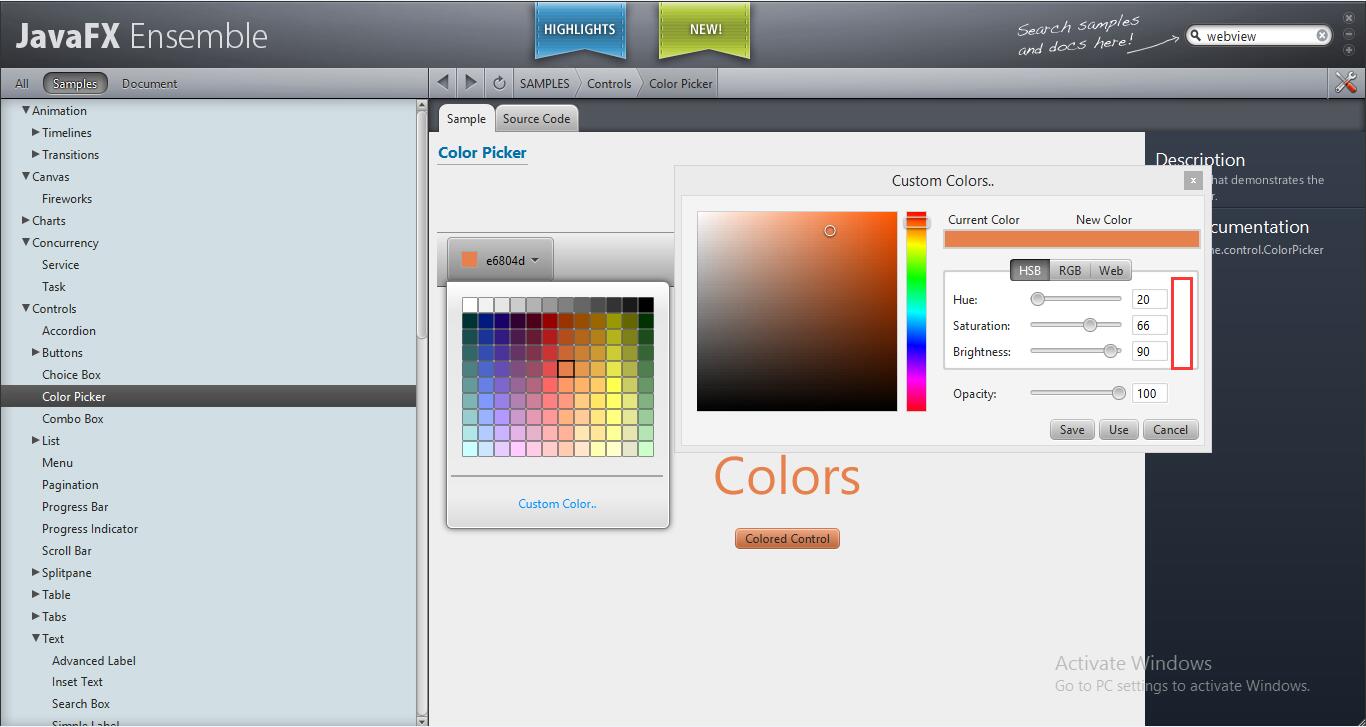Open the e6804d color picker dropdown

[500, 260]
